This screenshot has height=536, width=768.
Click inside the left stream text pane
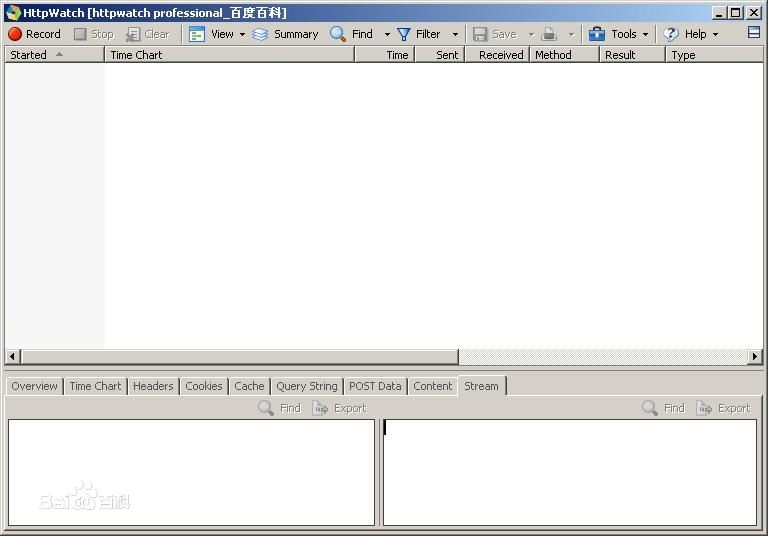[192, 472]
